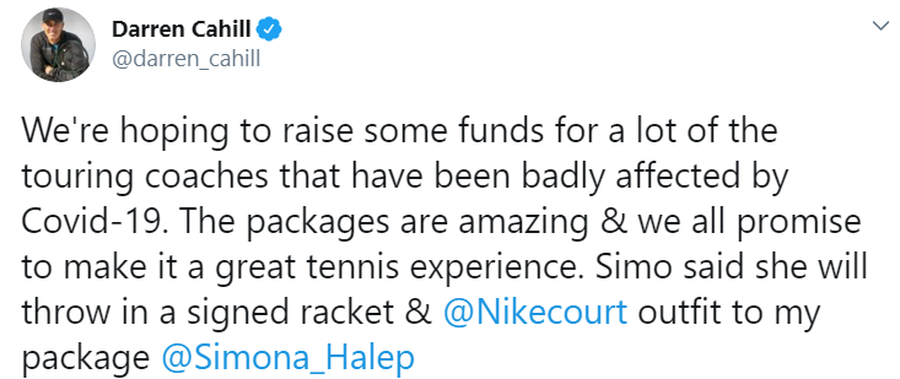Visit the @darren_cahill handle

click(x=186, y=59)
